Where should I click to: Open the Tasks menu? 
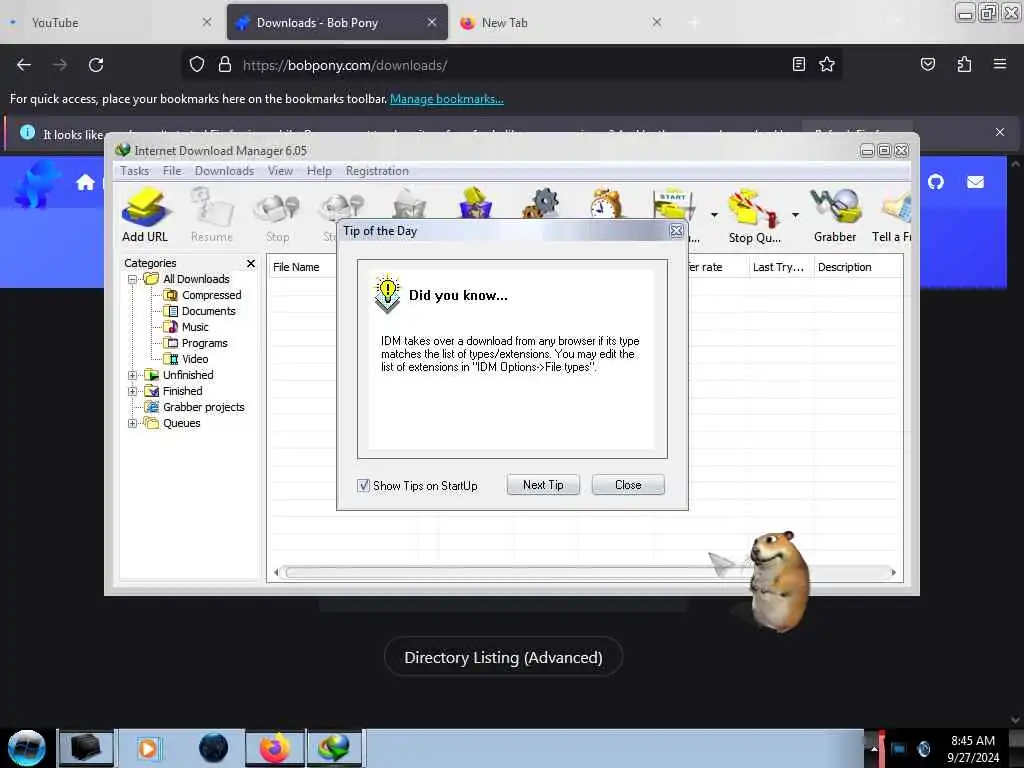135,170
